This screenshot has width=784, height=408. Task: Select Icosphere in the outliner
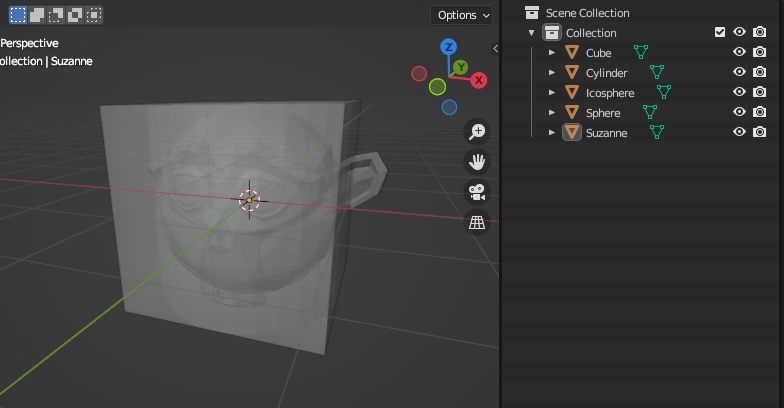click(x=609, y=93)
